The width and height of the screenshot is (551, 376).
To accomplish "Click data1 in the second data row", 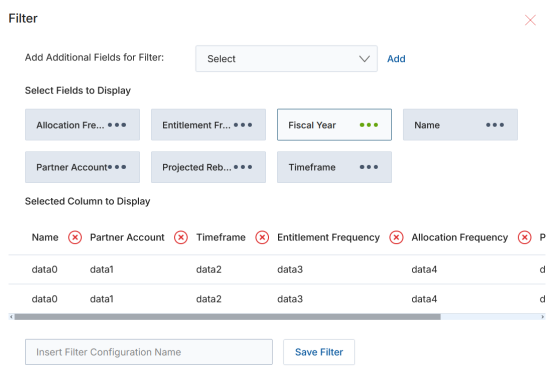I will click(102, 299).
